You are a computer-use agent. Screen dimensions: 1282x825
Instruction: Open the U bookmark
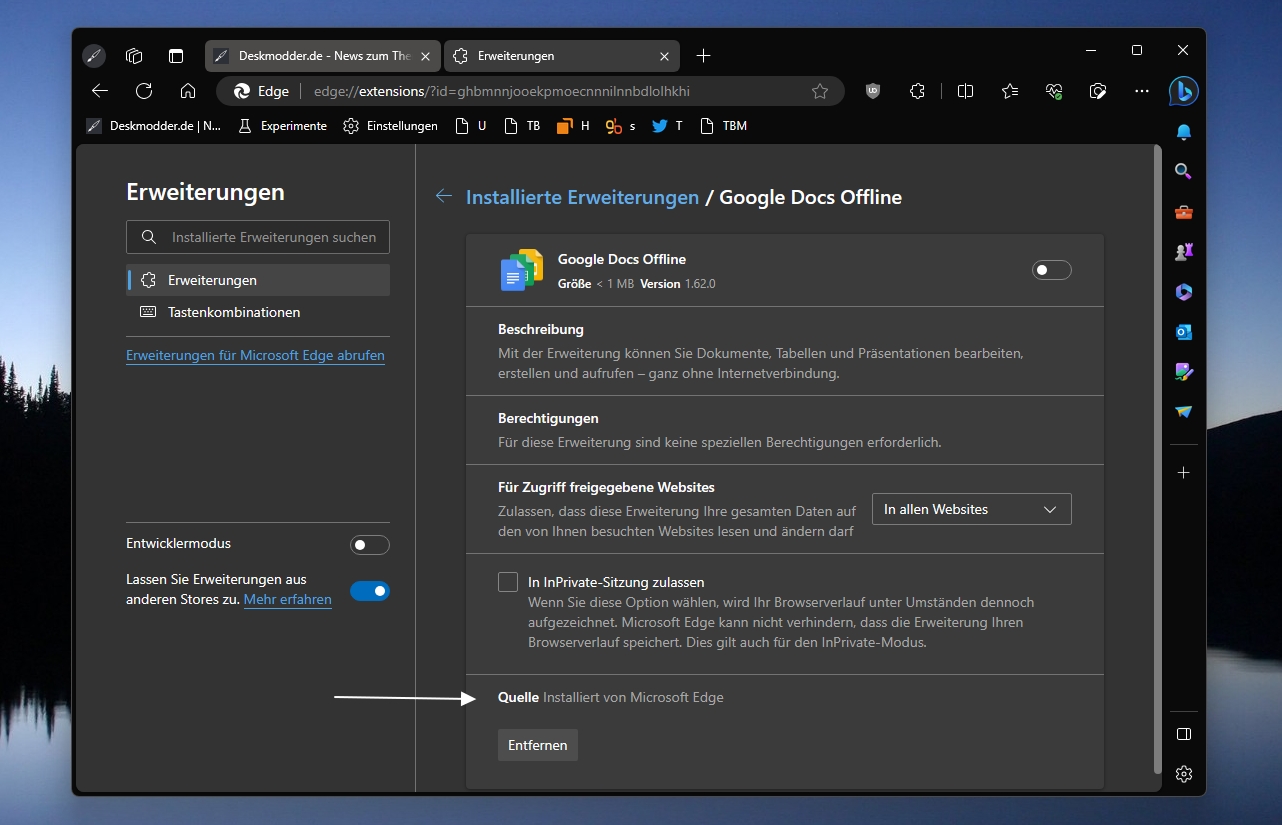coord(470,126)
